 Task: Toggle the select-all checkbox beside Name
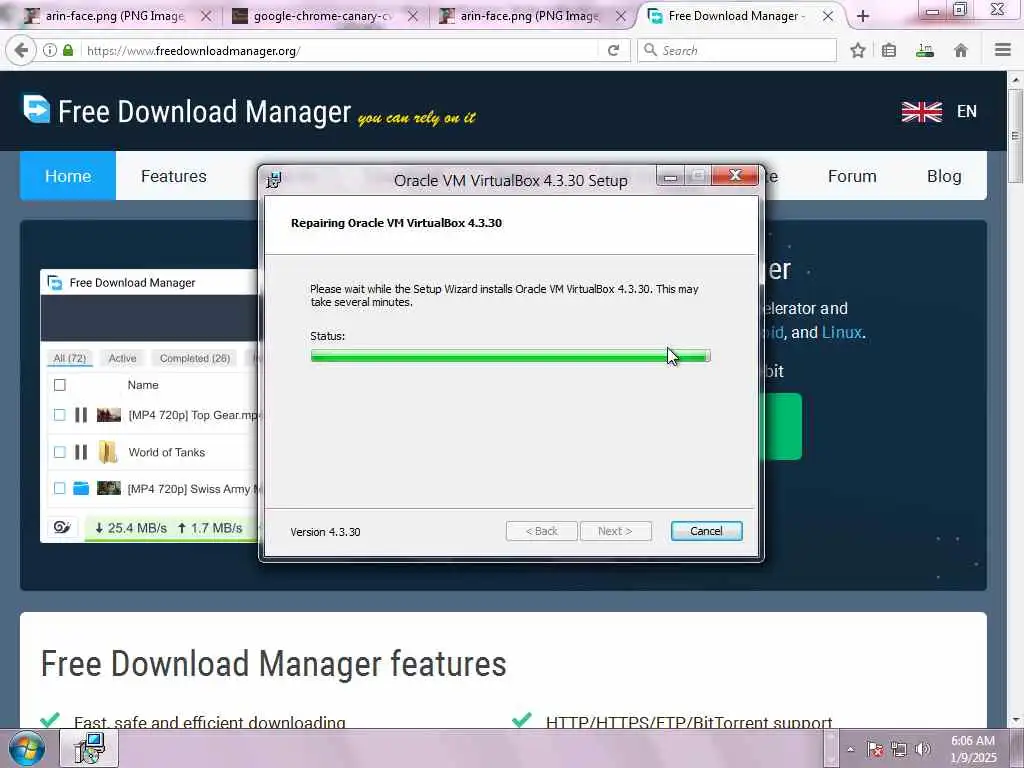[59, 385]
